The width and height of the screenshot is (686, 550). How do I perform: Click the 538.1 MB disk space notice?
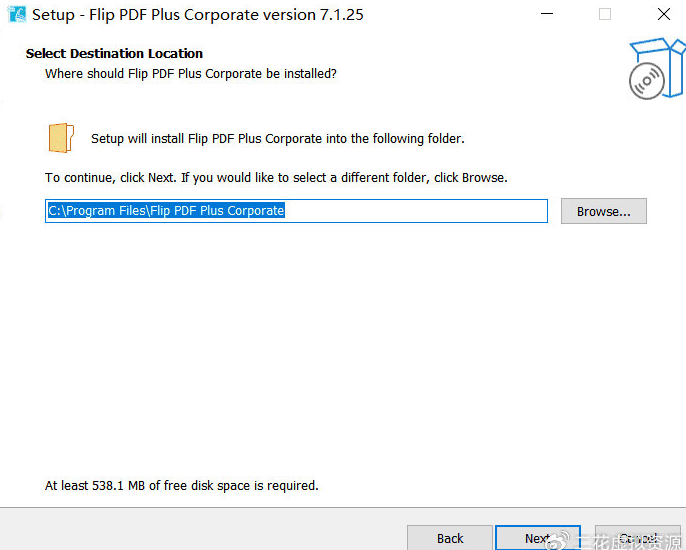(x=181, y=486)
